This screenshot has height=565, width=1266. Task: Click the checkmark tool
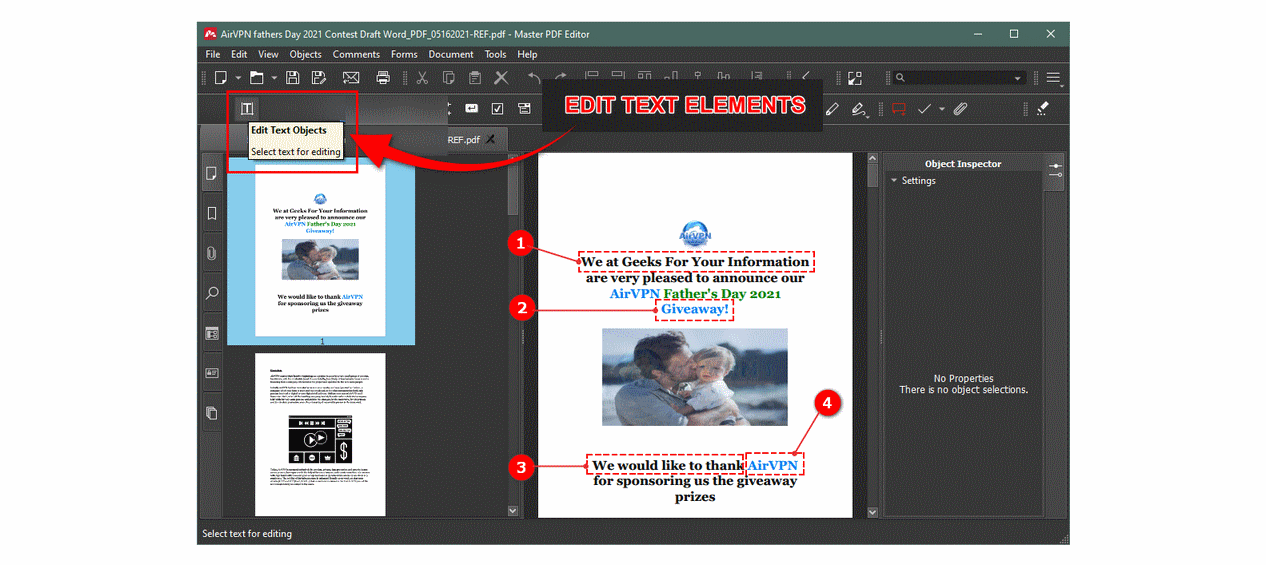pos(925,108)
